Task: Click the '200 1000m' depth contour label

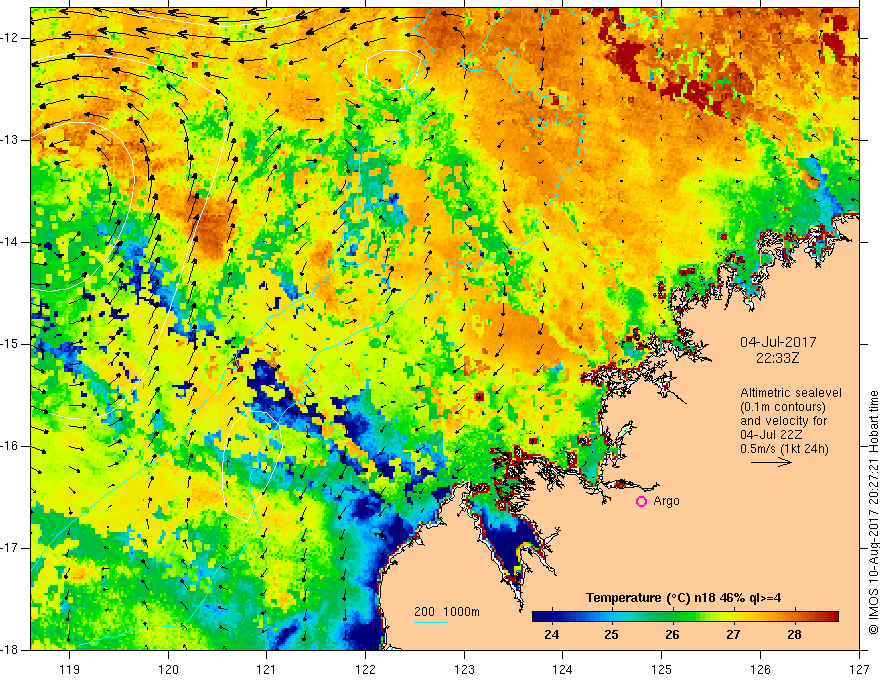Action: tap(447, 612)
